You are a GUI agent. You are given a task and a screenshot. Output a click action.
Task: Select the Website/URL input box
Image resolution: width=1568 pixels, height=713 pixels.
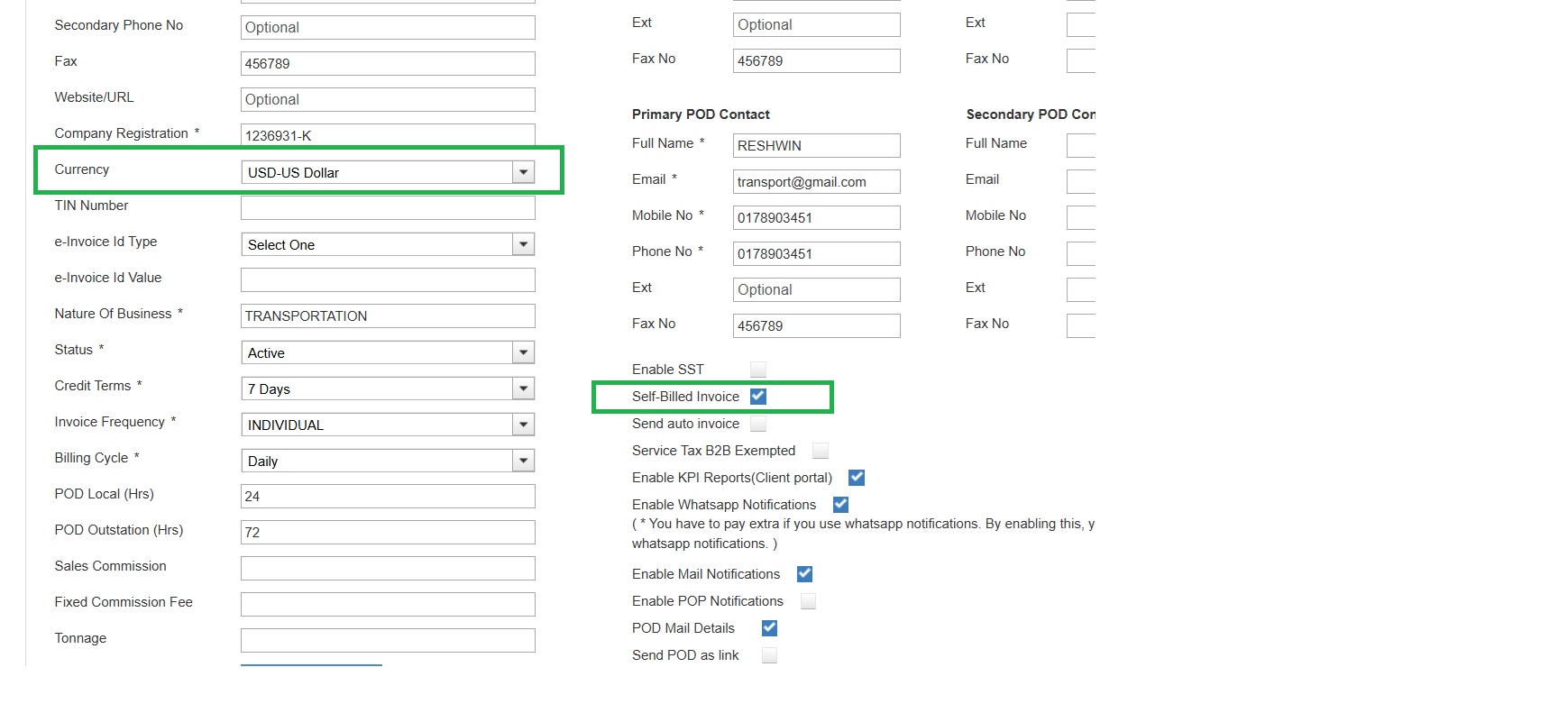388,99
